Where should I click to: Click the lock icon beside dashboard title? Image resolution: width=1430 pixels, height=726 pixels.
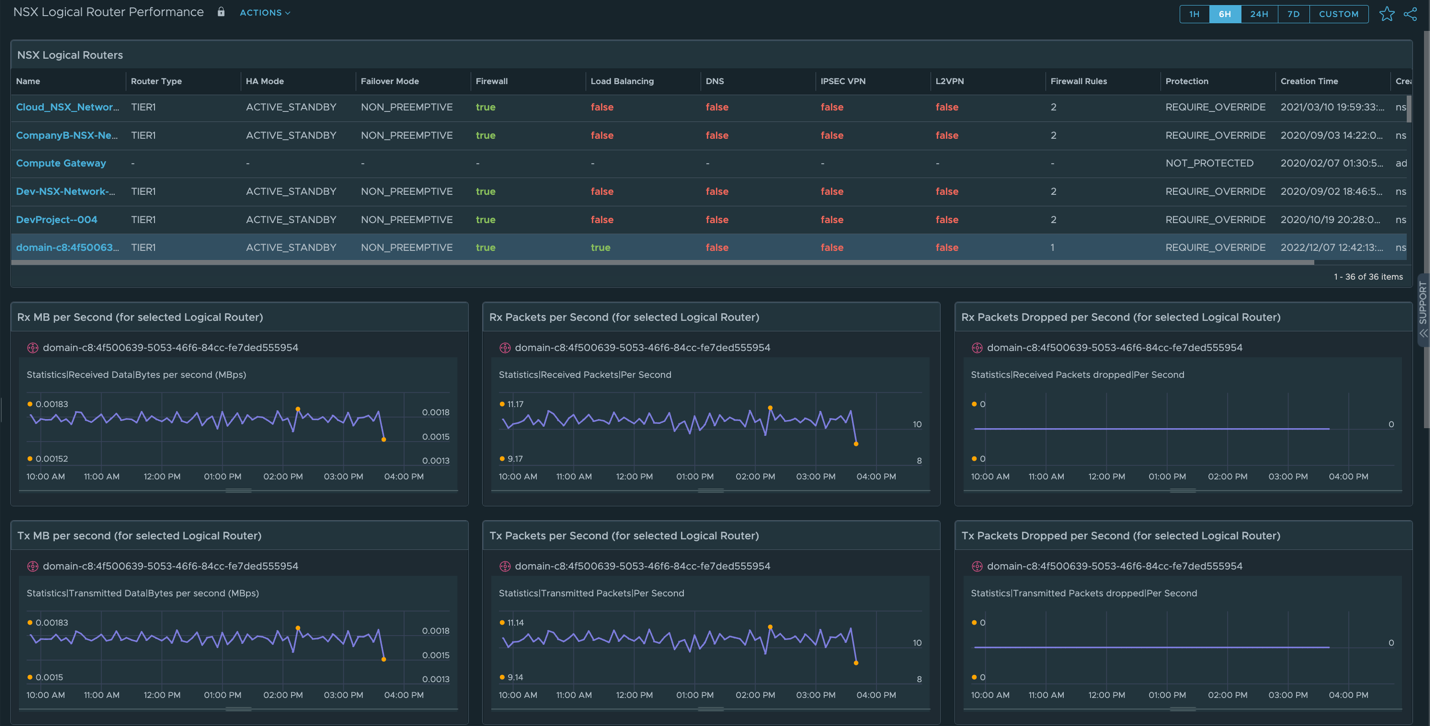(221, 13)
